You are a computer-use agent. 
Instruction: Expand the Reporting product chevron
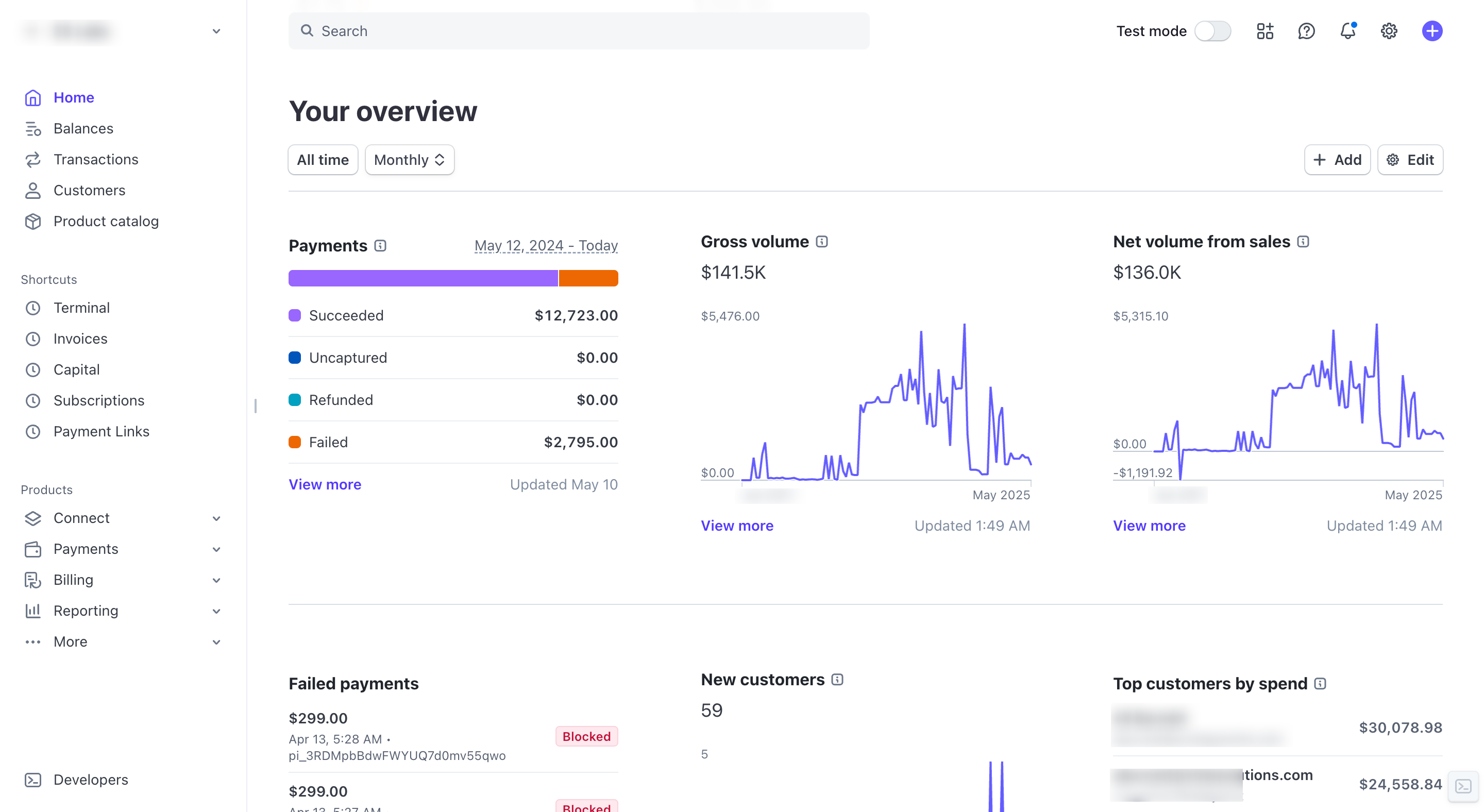point(216,611)
